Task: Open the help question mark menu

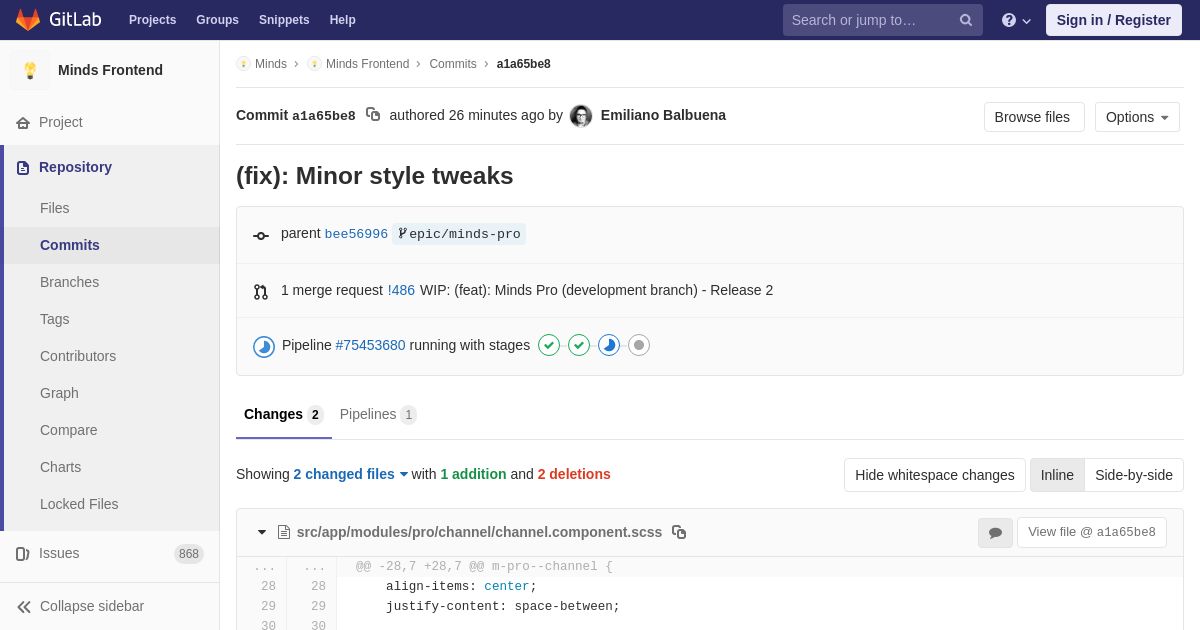Action: click(1016, 20)
